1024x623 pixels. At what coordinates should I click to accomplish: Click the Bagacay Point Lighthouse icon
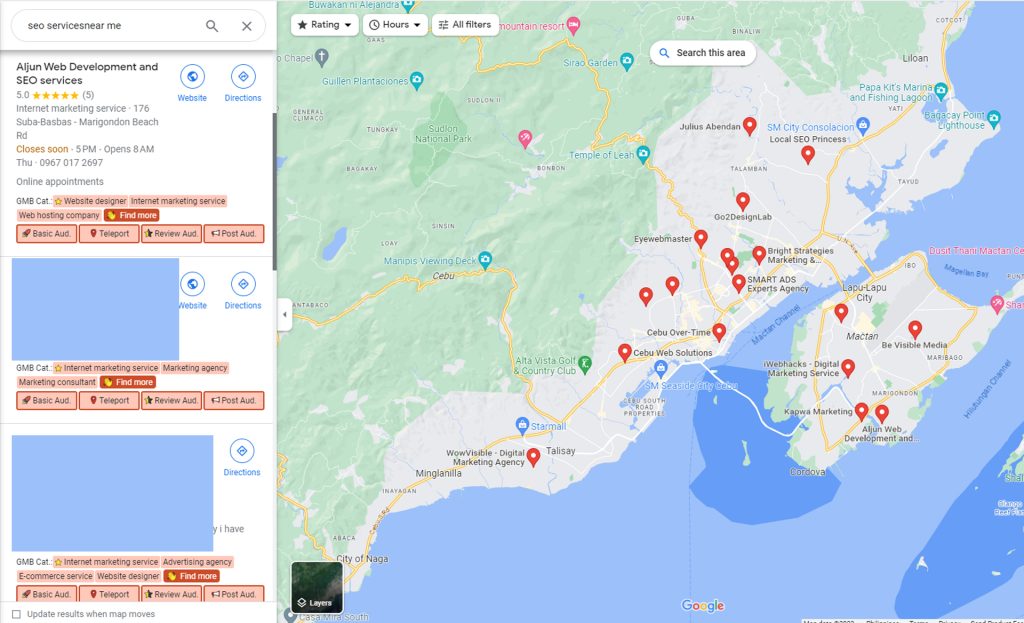[994, 119]
